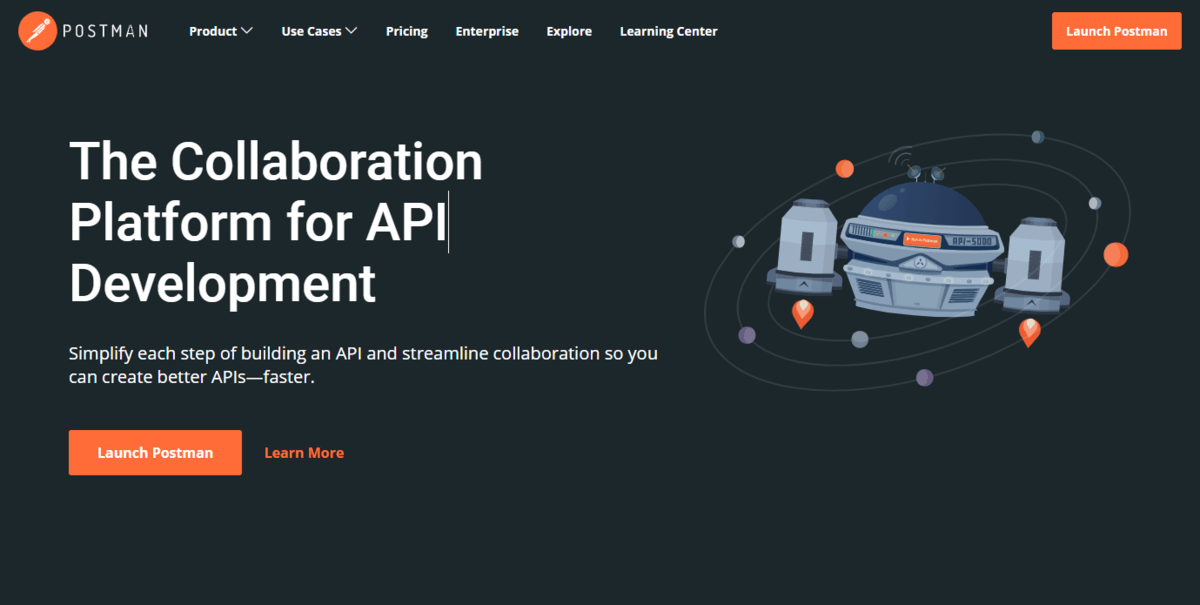Click the POSTMAN wordmark text

pos(105,31)
